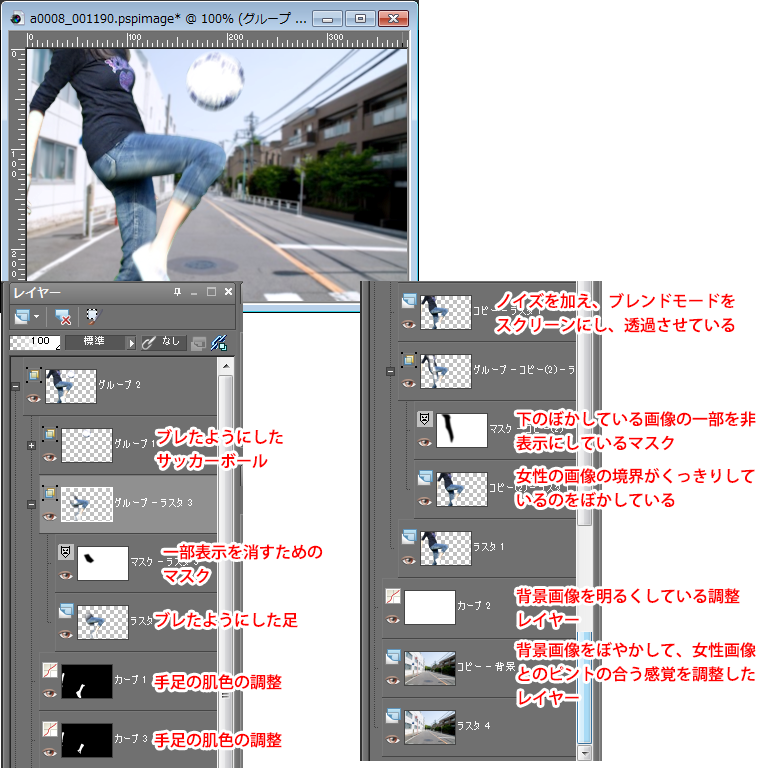Click group icon of グループ - コピー(2)

409,360
